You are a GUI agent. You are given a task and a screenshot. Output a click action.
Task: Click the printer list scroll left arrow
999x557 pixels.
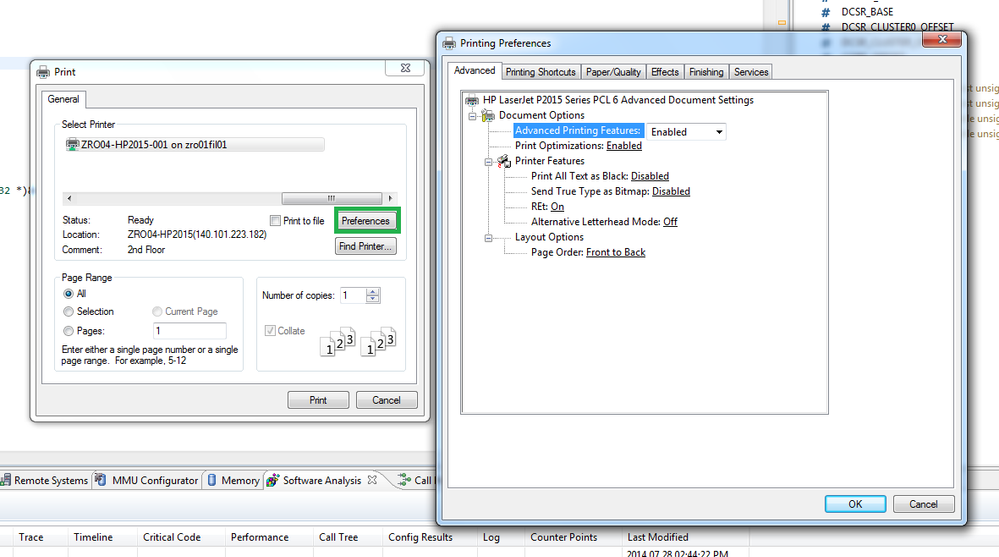(69, 198)
